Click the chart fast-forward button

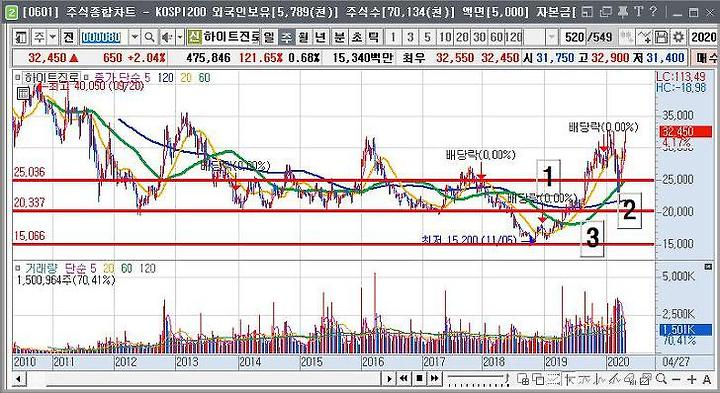point(434,379)
